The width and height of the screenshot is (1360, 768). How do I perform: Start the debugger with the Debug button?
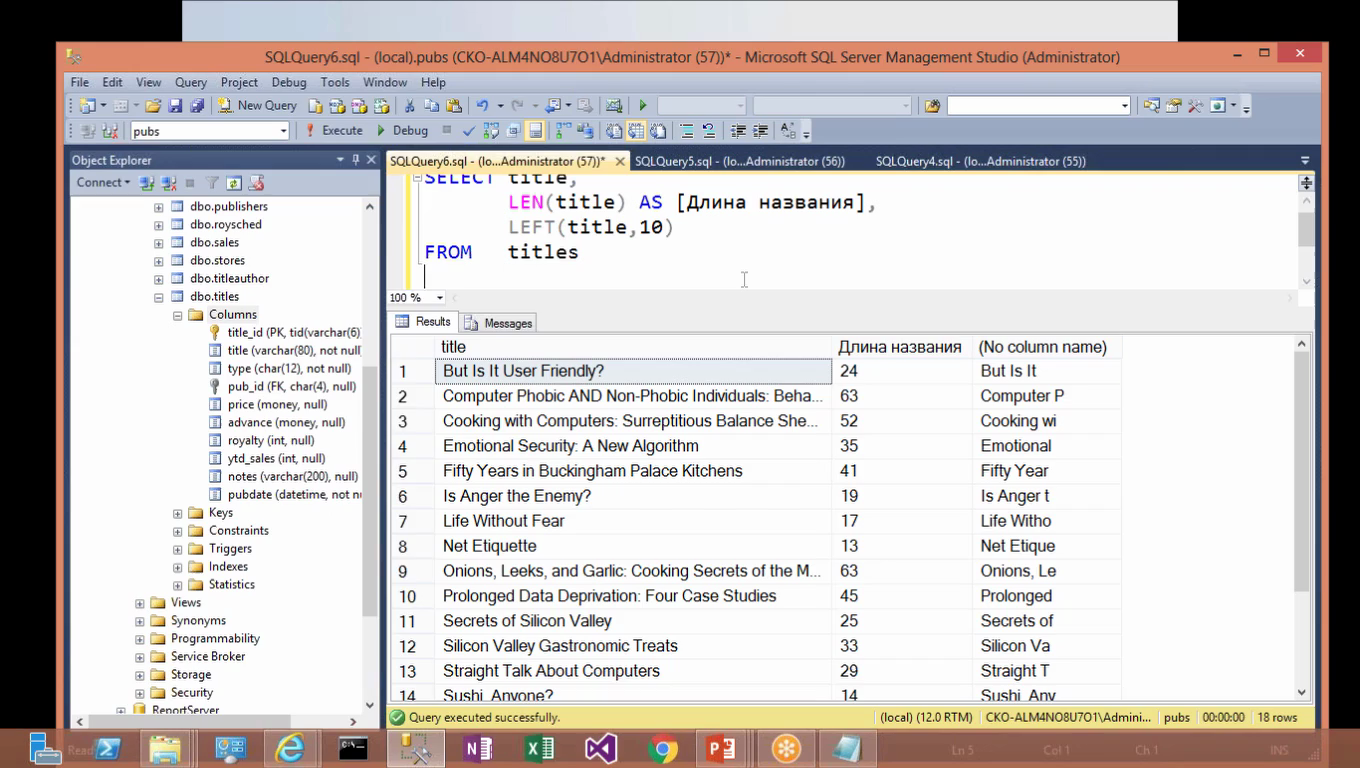pyautogui.click(x=402, y=131)
